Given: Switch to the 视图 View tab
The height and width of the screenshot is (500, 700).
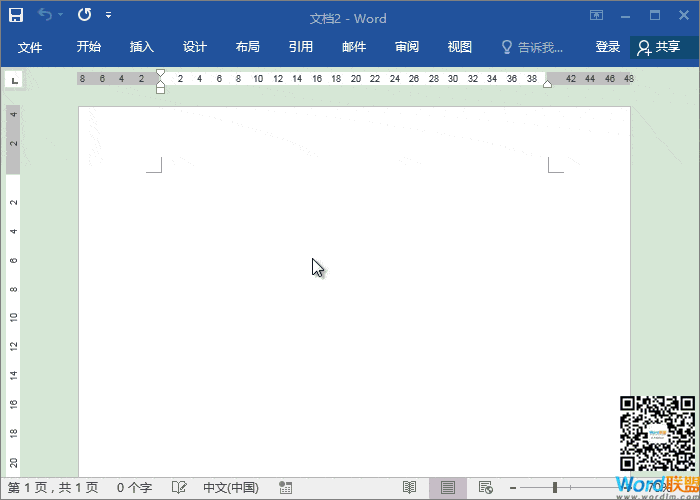Looking at the screenshot, I should click(x=459, y=46).
